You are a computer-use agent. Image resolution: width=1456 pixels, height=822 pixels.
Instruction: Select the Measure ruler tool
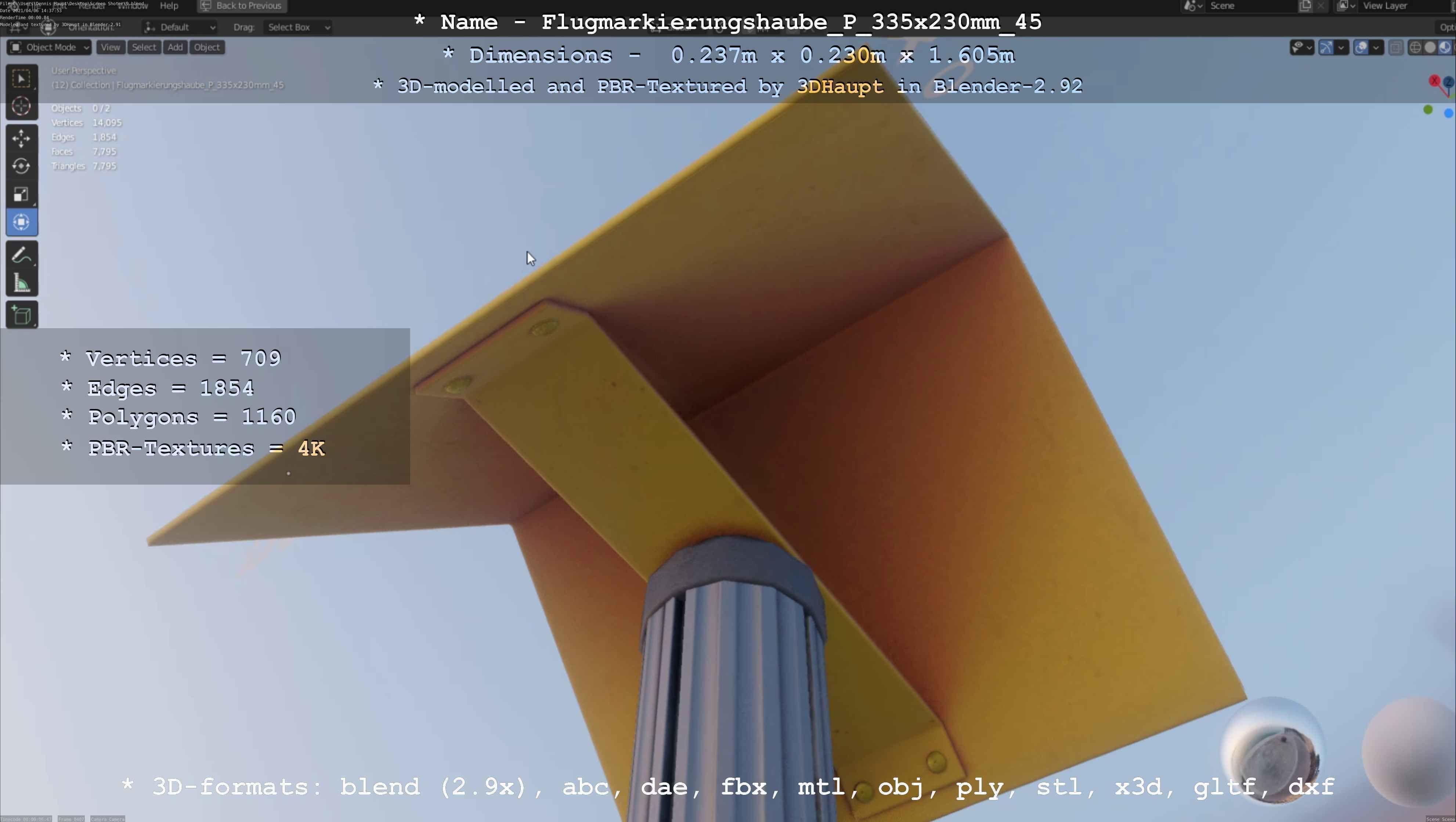(21, 283)
